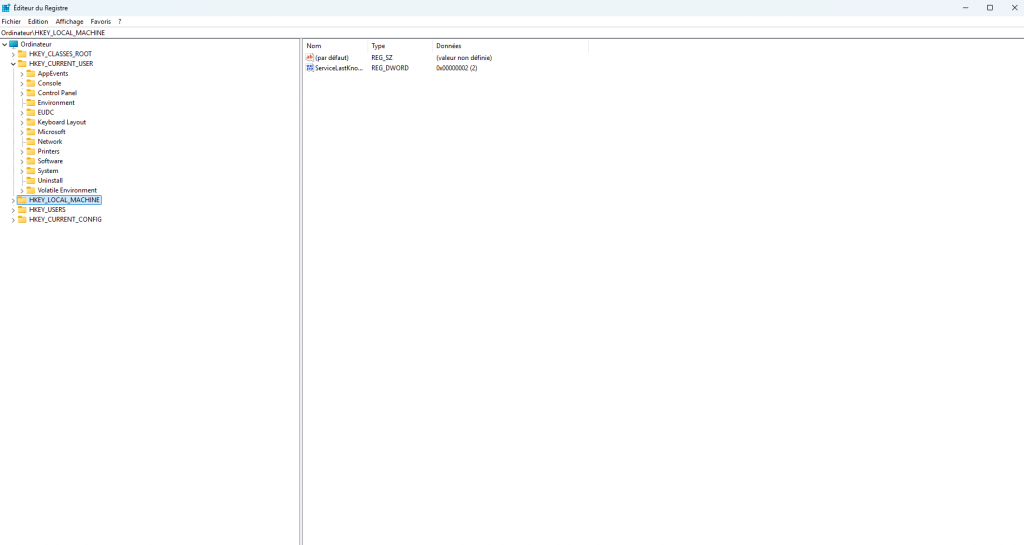Open the Favoris menu
1024x545 pixels.
click(x=101, y=21)
